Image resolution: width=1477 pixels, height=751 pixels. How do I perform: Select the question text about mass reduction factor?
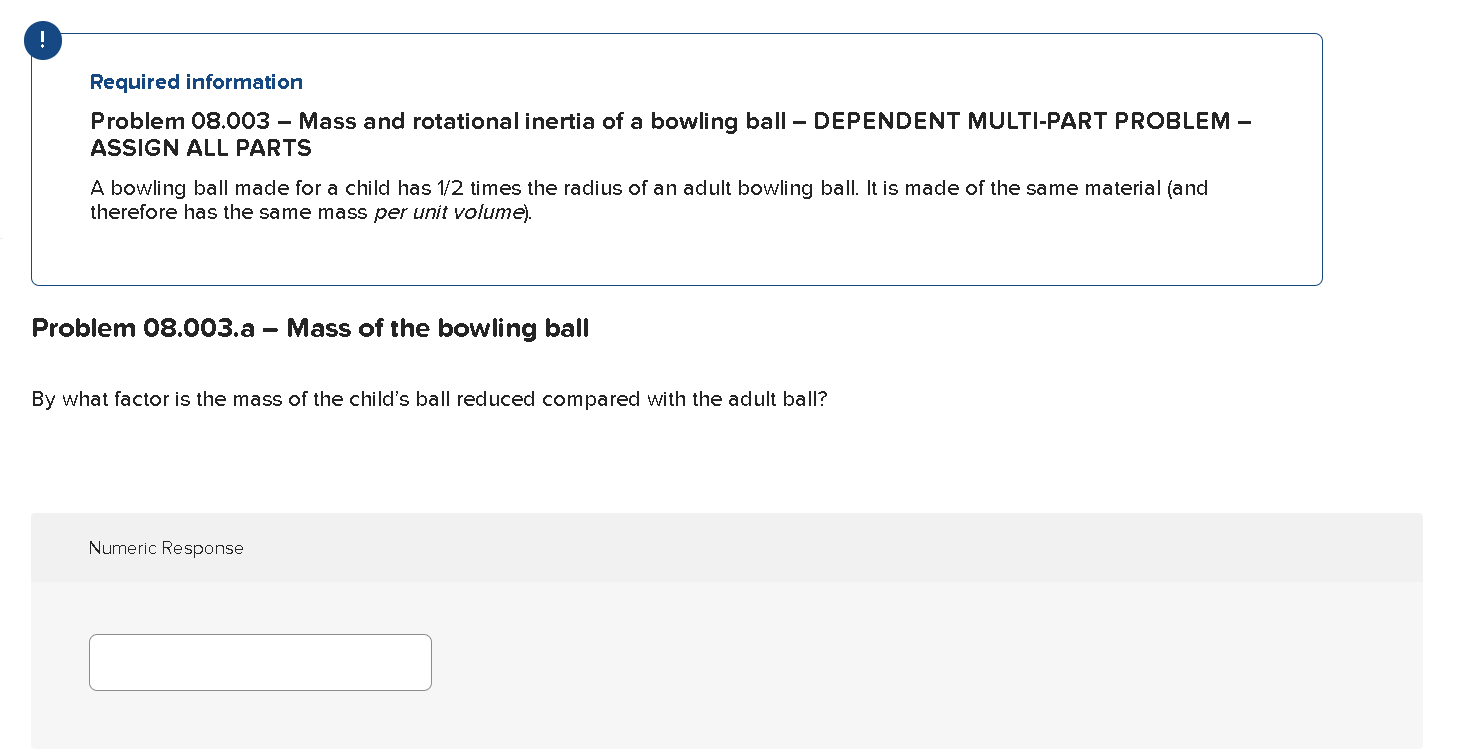(426, 399)
